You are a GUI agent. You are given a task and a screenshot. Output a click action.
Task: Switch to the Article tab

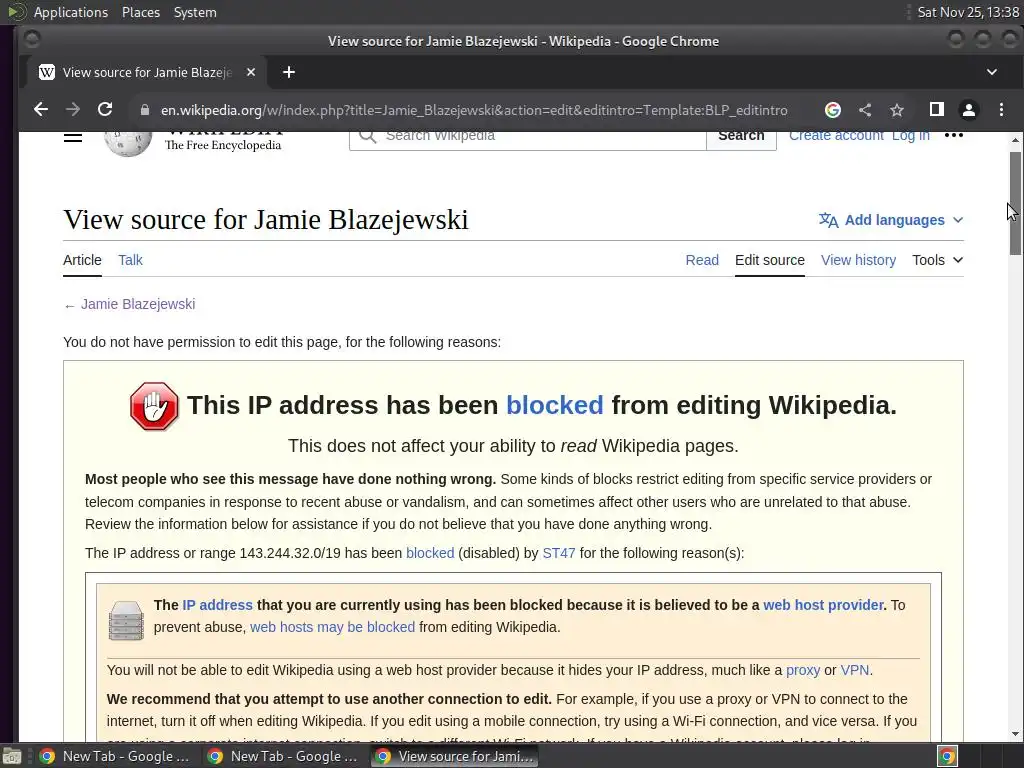click(82, 260)
